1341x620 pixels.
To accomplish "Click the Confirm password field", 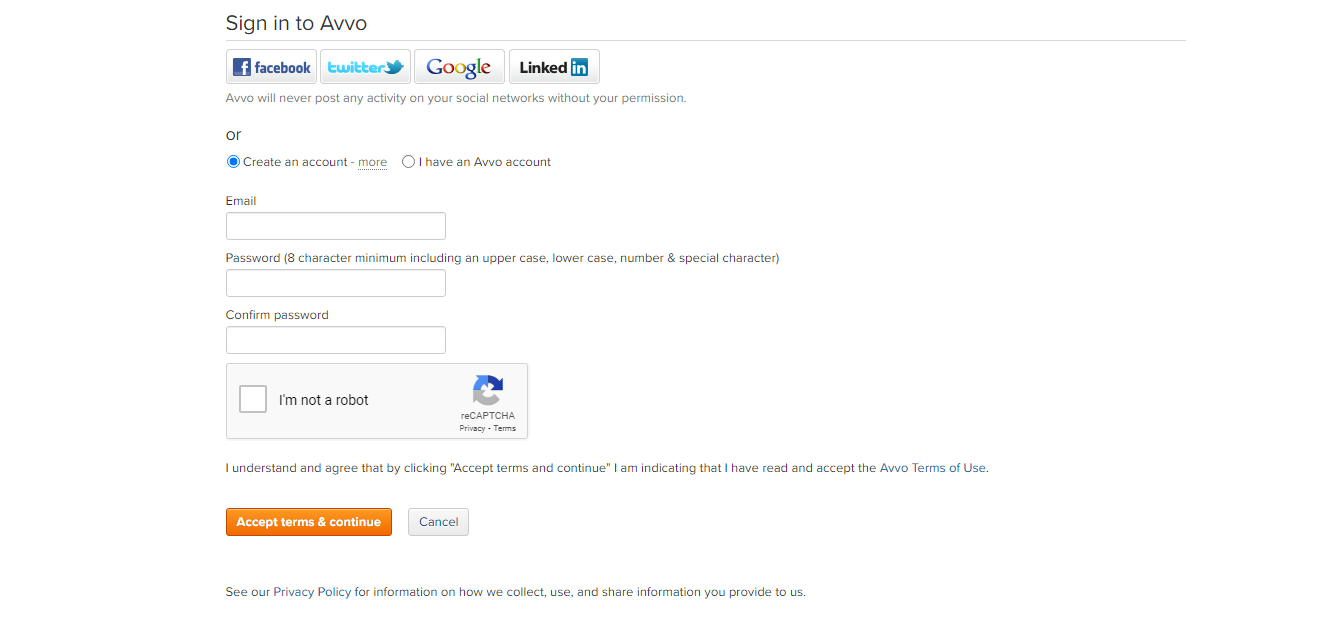I will [335, 339].
